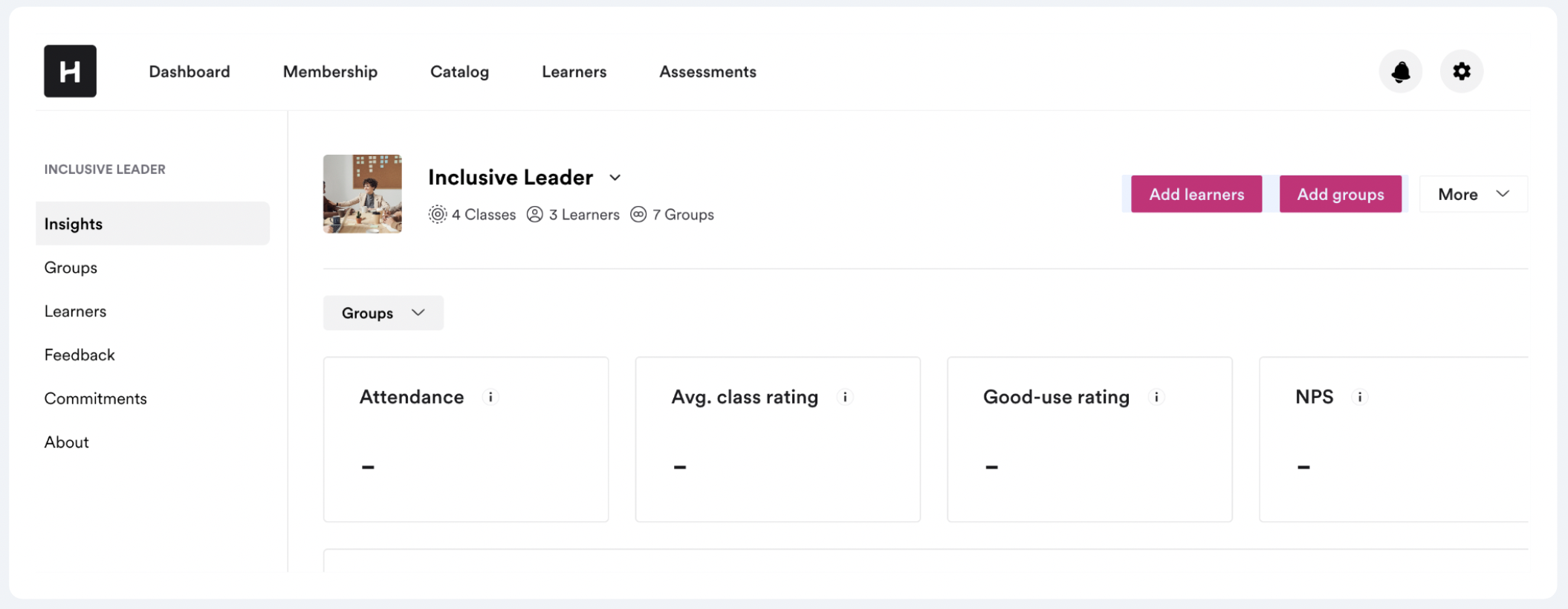Expand the More dropdown menu
The height and width of the screenshot is (609, 1568).
coord(1473,194)
